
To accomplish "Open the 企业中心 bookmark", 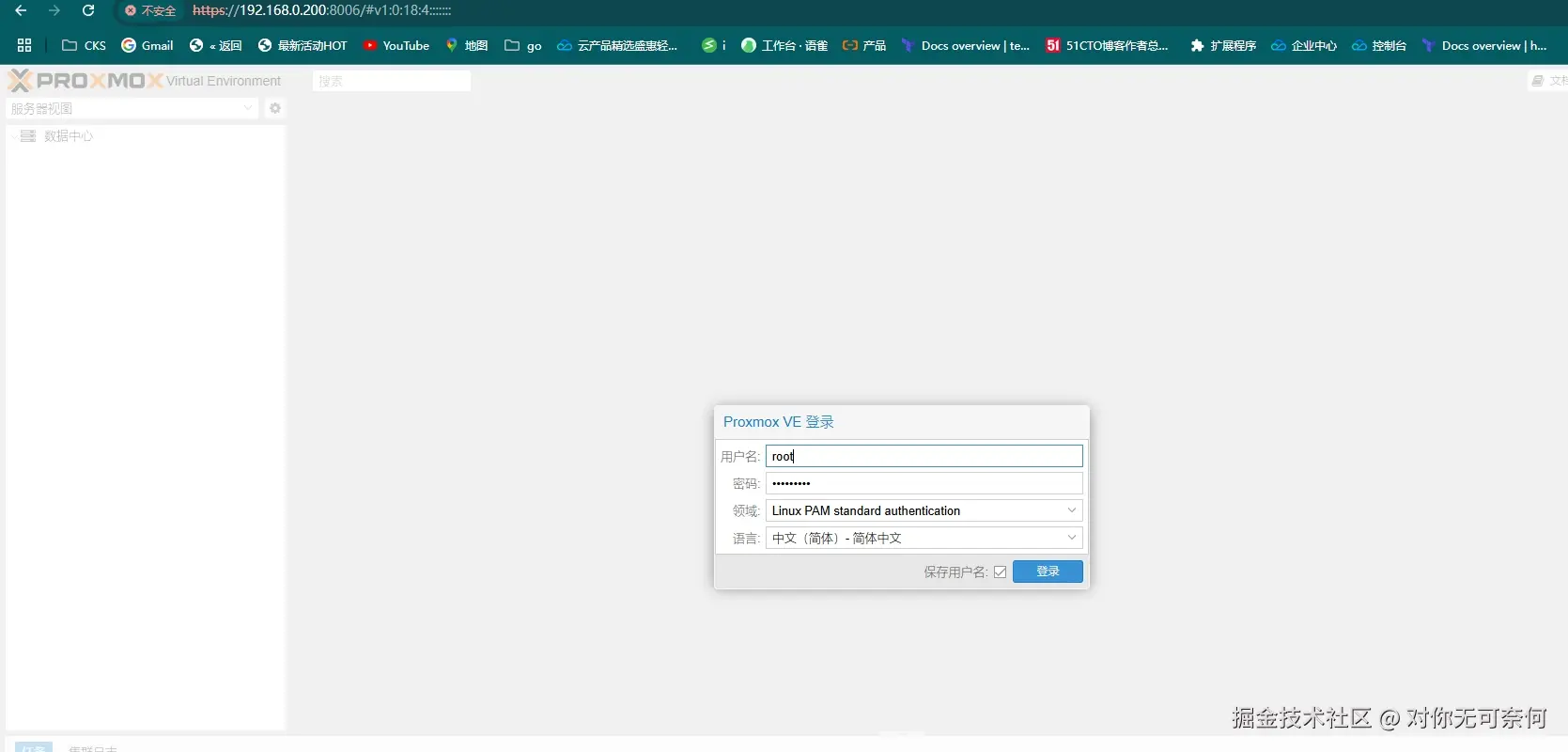I will point(1304,45).
